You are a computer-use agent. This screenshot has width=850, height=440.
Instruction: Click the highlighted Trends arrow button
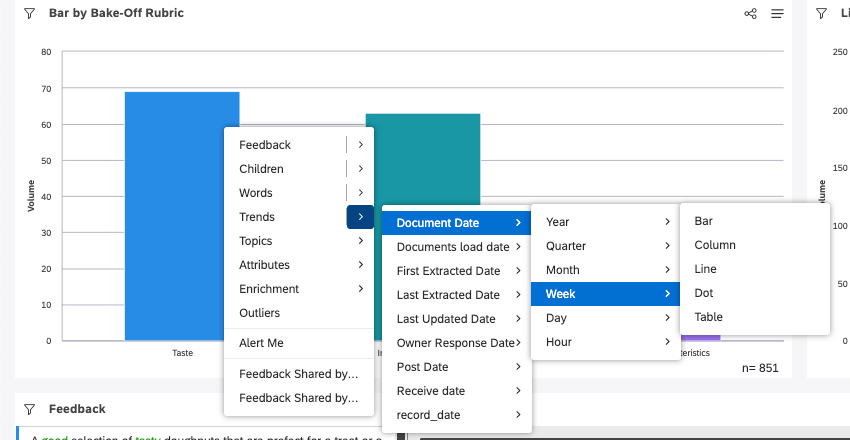(360, 217)
